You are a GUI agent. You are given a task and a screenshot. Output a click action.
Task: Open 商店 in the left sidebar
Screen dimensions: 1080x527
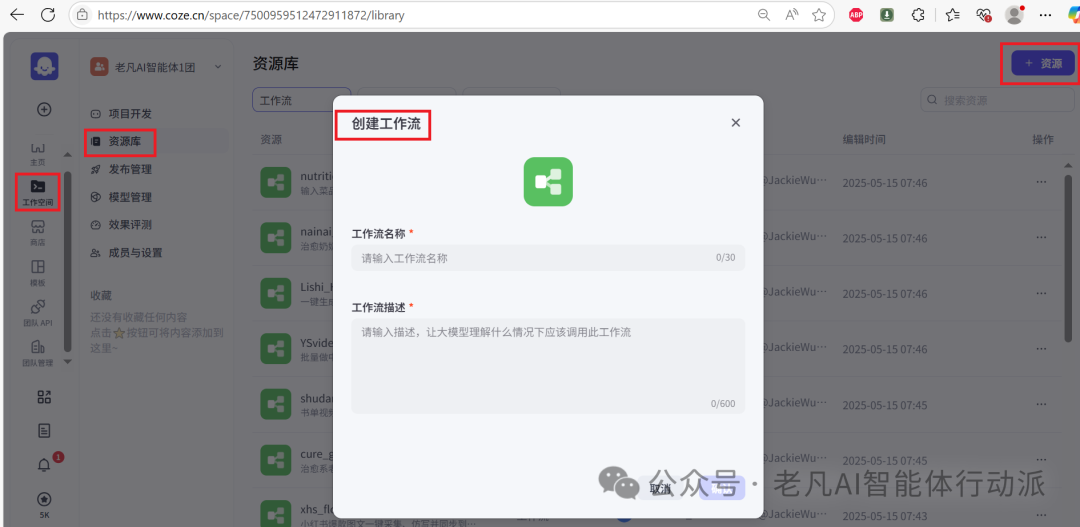(x=38, y=233)
